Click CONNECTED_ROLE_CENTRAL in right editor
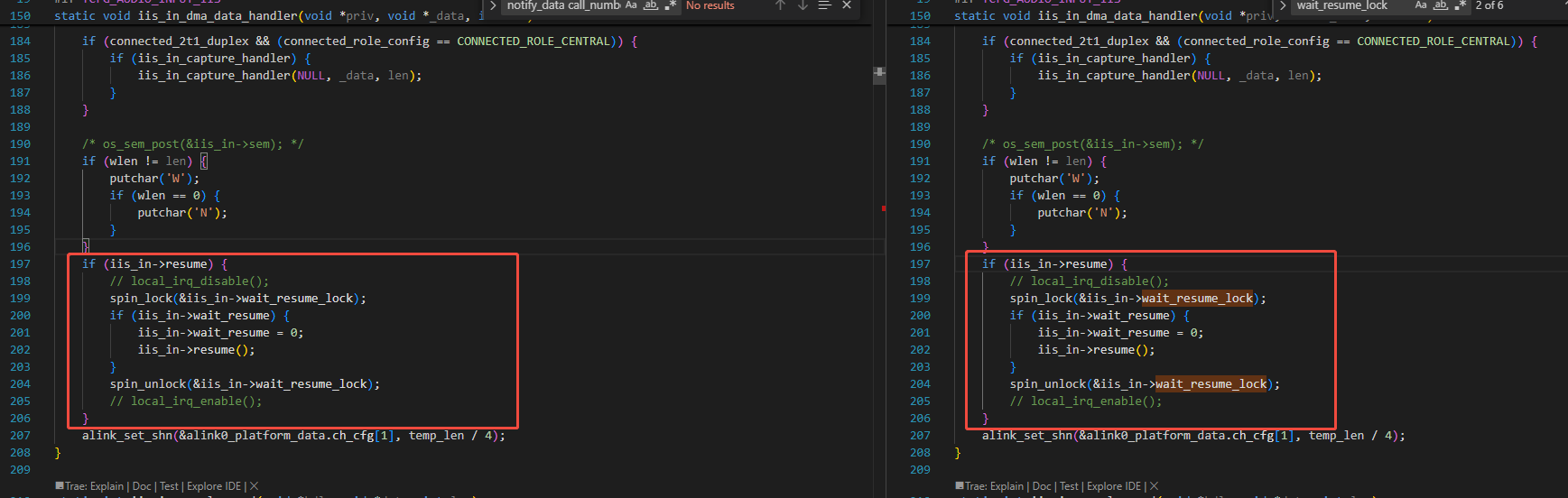The height and width of the screenshot is (498, 1568). click(x=1433, y=41)
